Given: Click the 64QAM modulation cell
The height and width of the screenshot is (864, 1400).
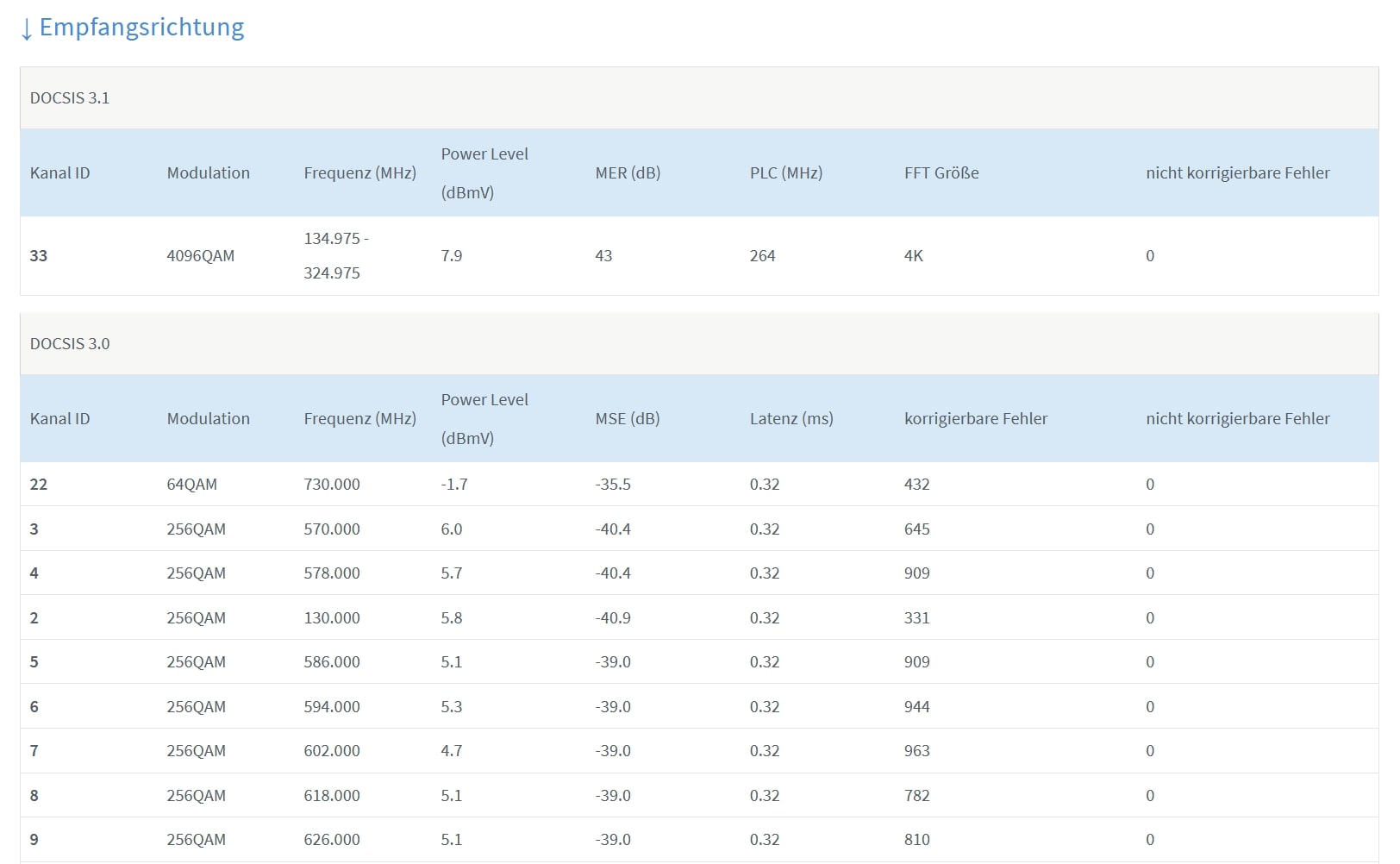Looking at the screenshot, I should [x=191, y=485].
